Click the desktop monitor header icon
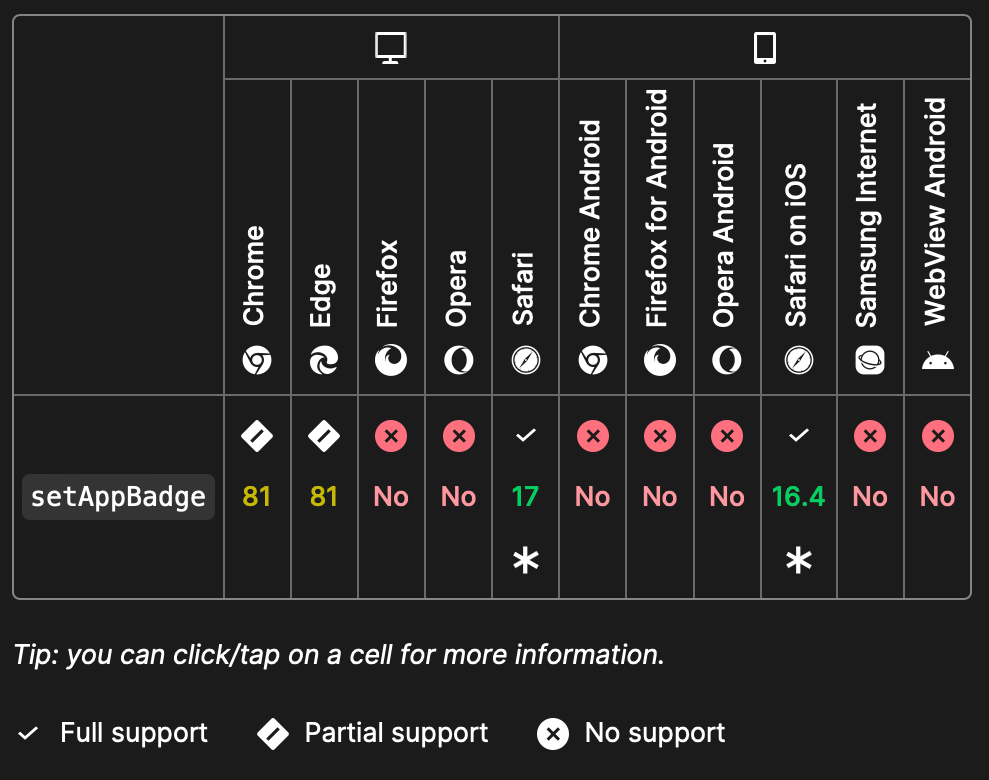This screenshot has height=780, width=989. pyautogui.click(x=390, y=45)
